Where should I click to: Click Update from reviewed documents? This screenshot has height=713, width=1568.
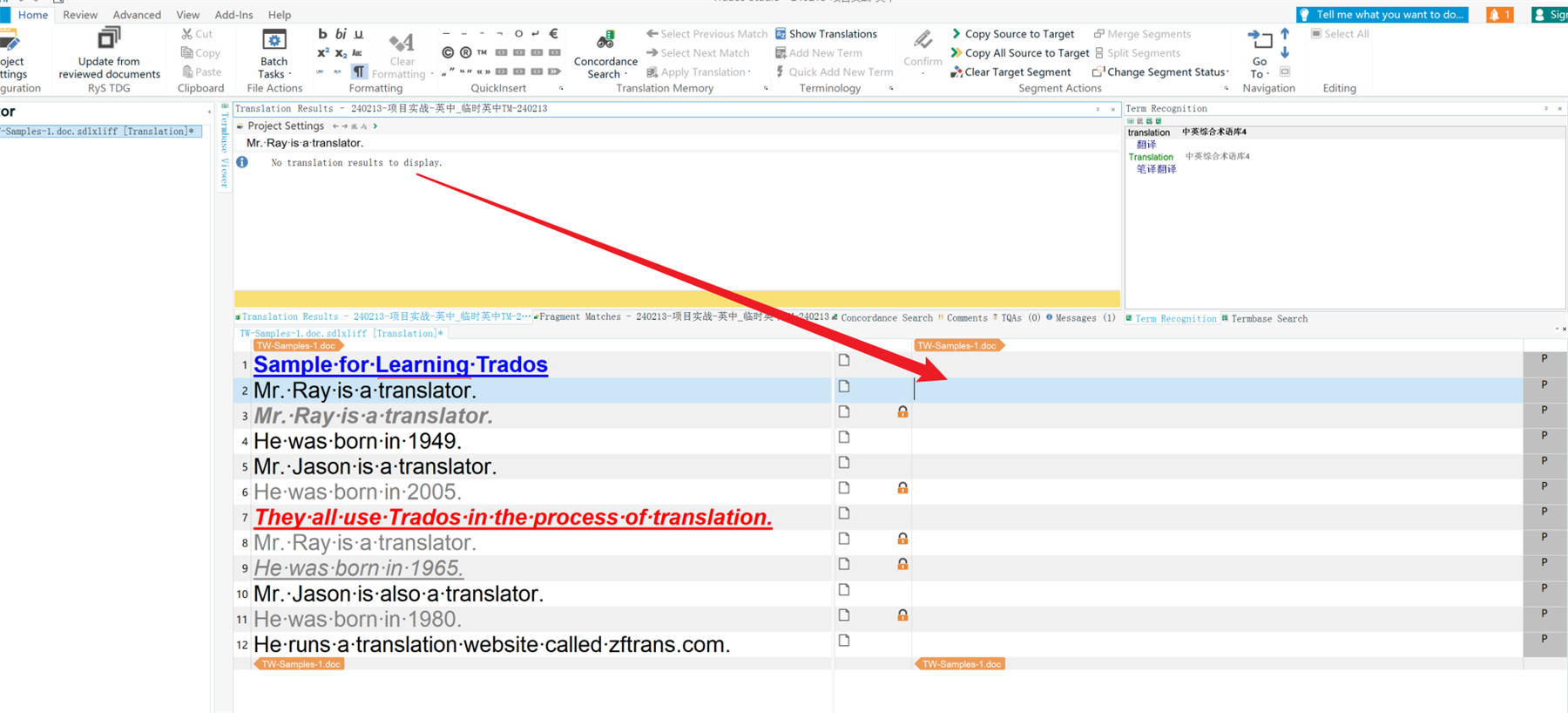[x=109, y=54]
